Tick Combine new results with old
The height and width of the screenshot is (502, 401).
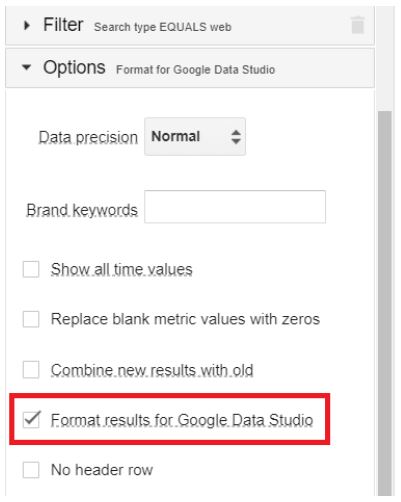31,370
